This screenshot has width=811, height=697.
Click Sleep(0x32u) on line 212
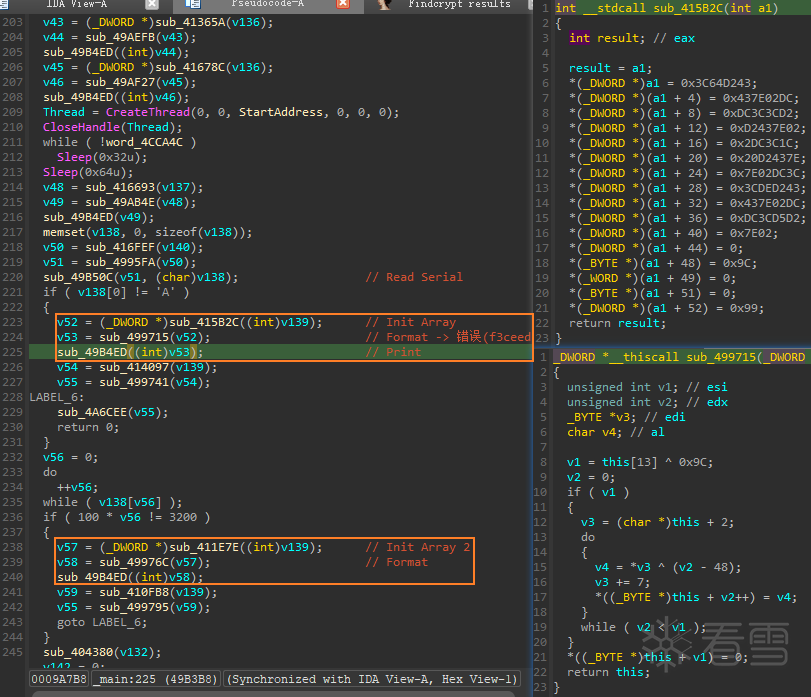click(102, 157)
